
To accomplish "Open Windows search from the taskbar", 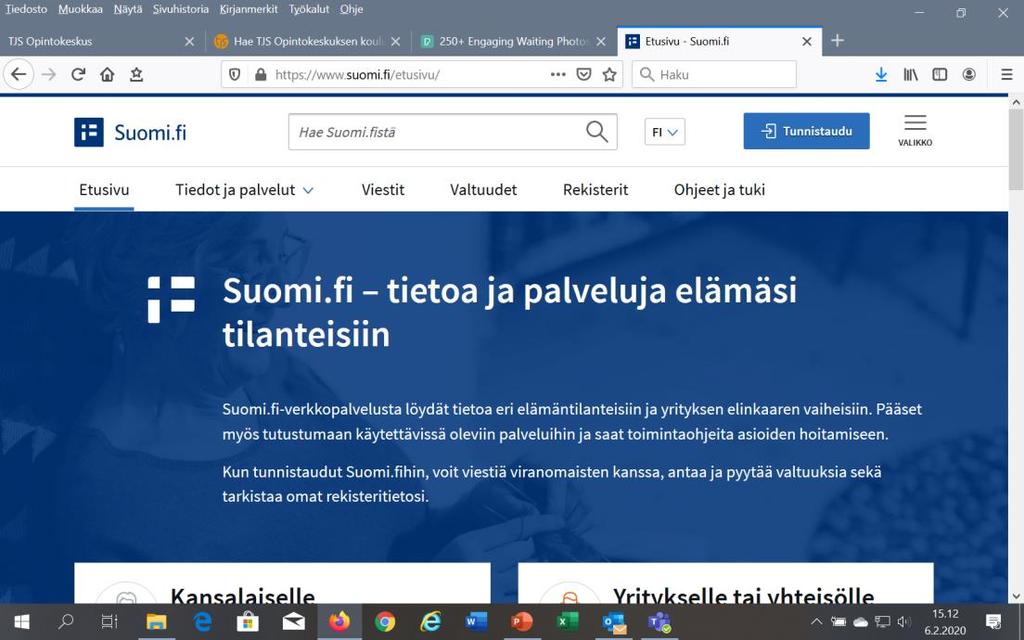I will point(66,622).
